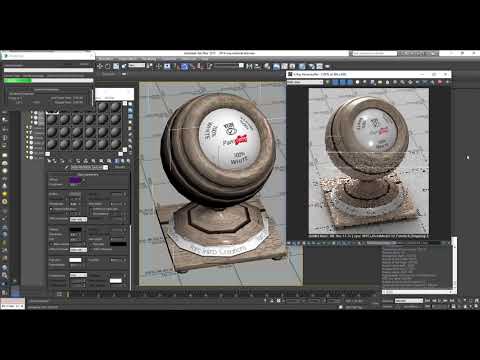Click Assign Material to Selection icon

pyautogui.click(x=62, y=161)
